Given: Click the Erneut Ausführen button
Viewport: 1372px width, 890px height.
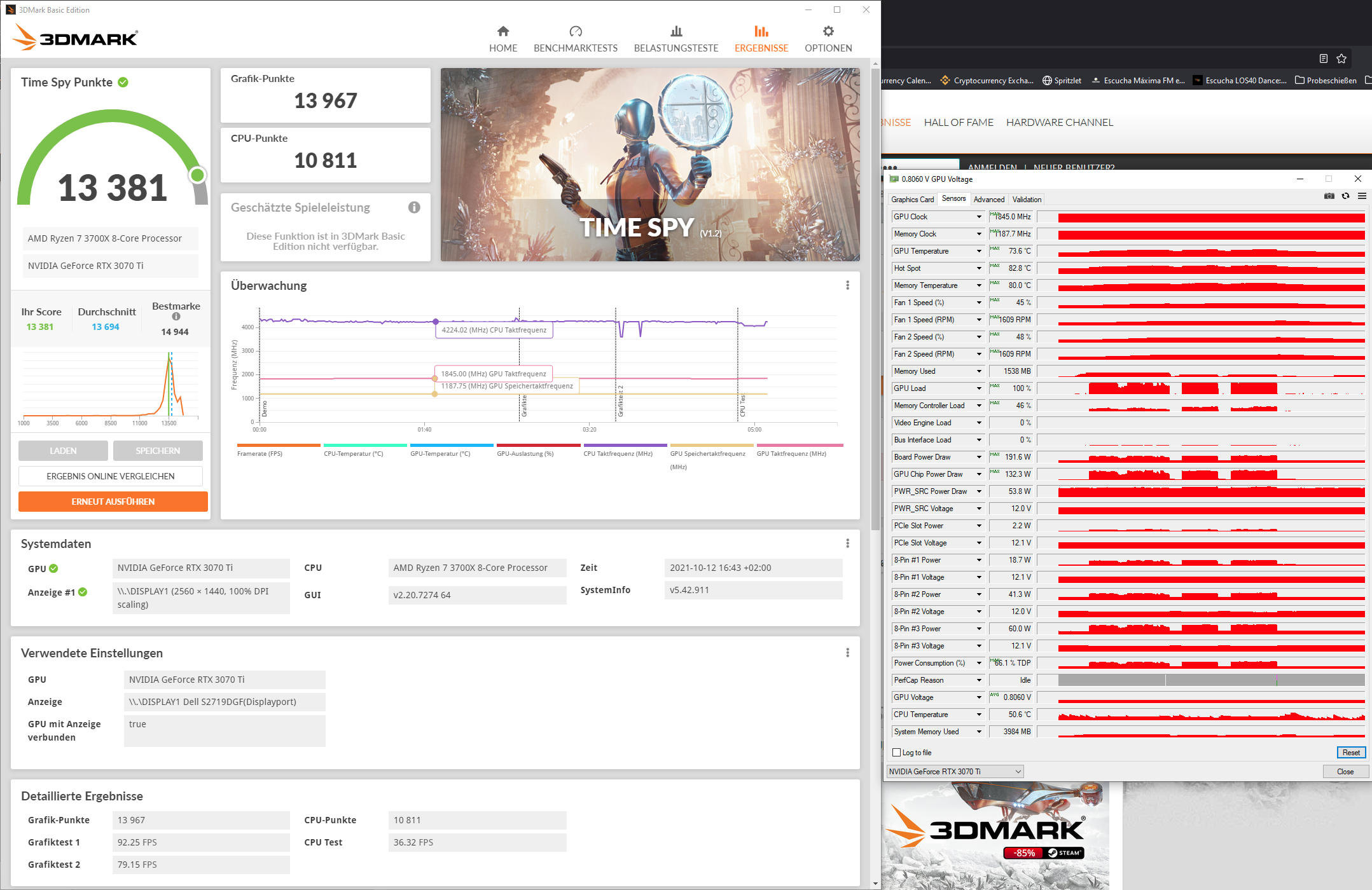Looking at the screenshot, I should click(113, 502).
